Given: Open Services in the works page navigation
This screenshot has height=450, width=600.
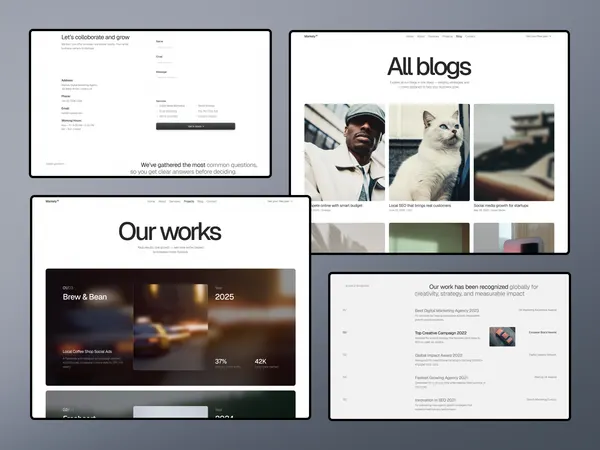Looking at the screenshot, I should click(174, 201).
